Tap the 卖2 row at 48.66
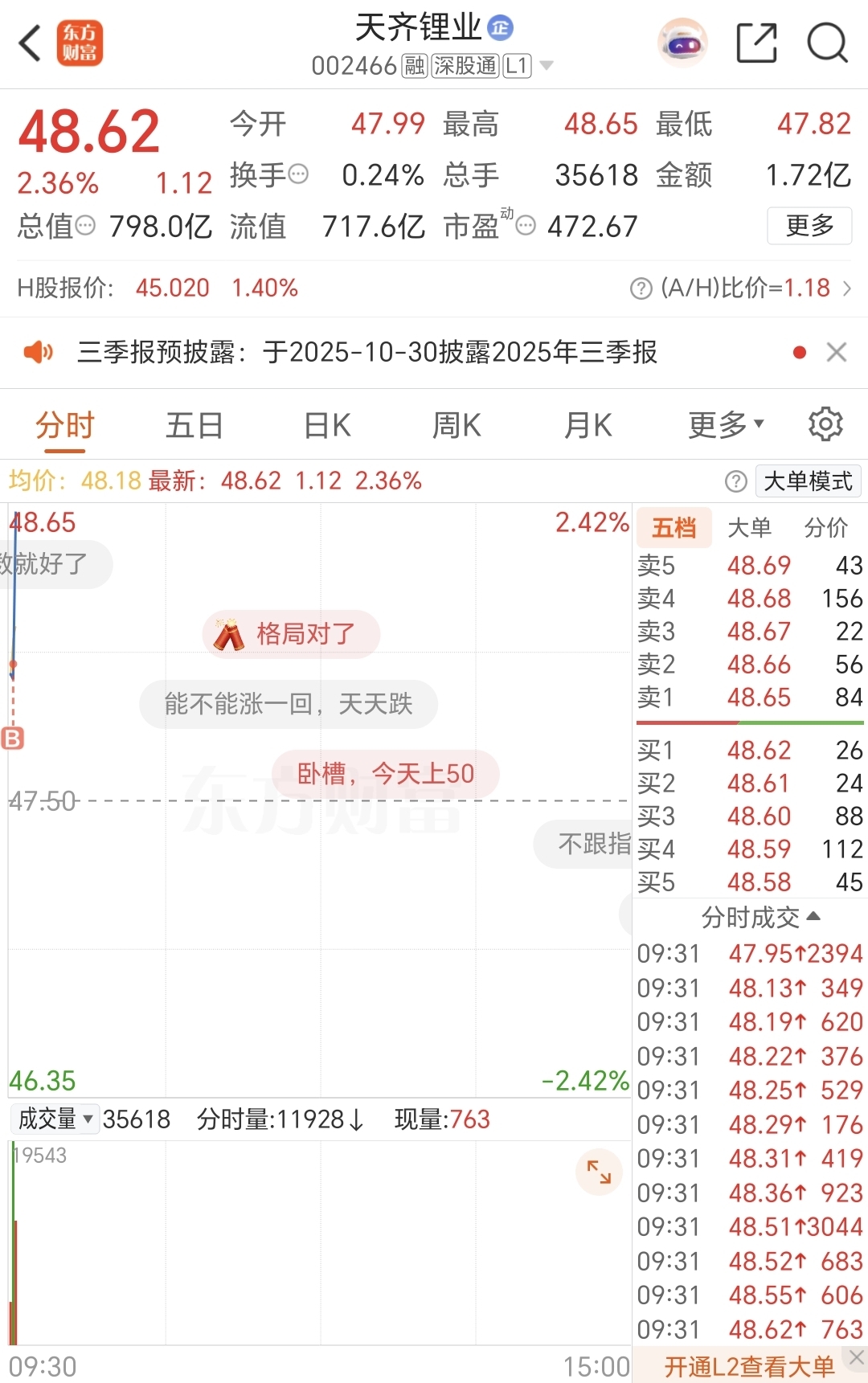Screen dimensions: 868x1383 tap(750, 665)
